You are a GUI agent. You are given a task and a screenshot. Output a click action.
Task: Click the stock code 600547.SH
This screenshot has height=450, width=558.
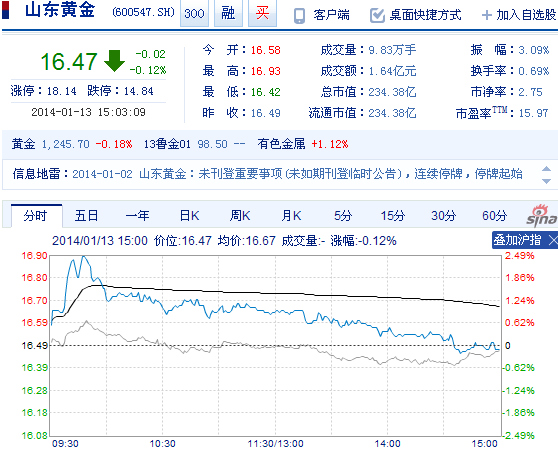pyautogui.click(x=143, y=12)
